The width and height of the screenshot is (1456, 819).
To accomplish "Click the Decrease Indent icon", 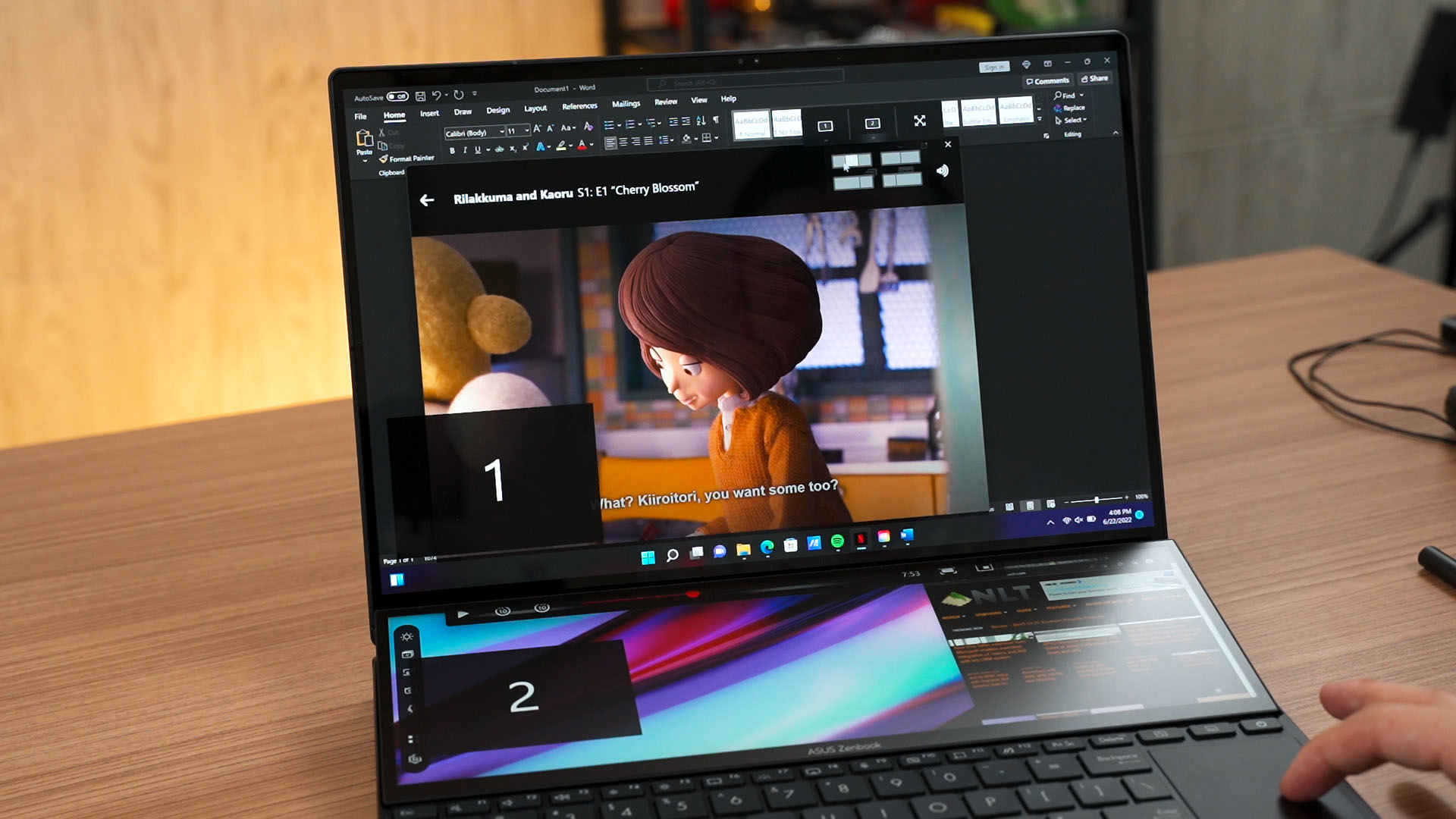I will coord(673,122).
